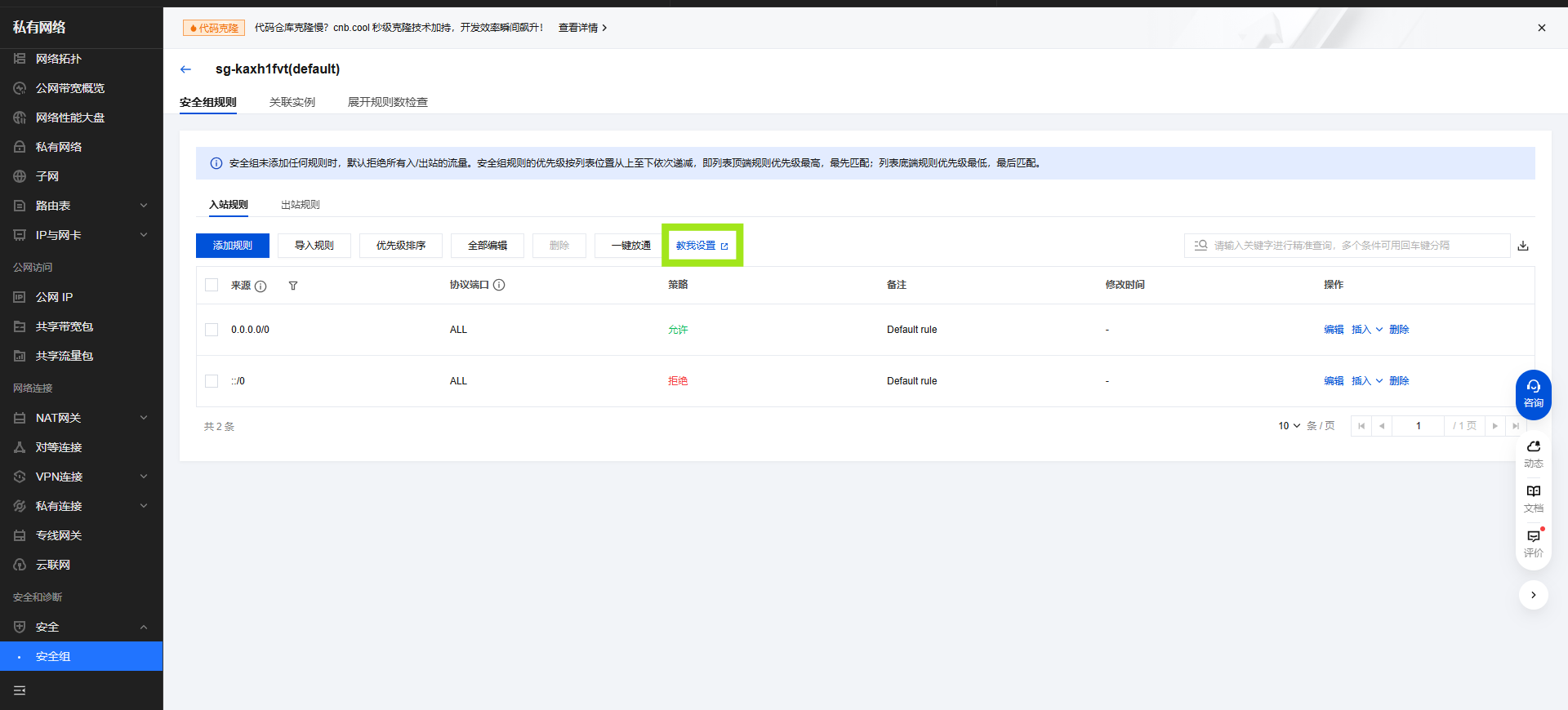This screenshot has height=710, width=1568.
Task: Click the download rules icon
Action: 1523,246
